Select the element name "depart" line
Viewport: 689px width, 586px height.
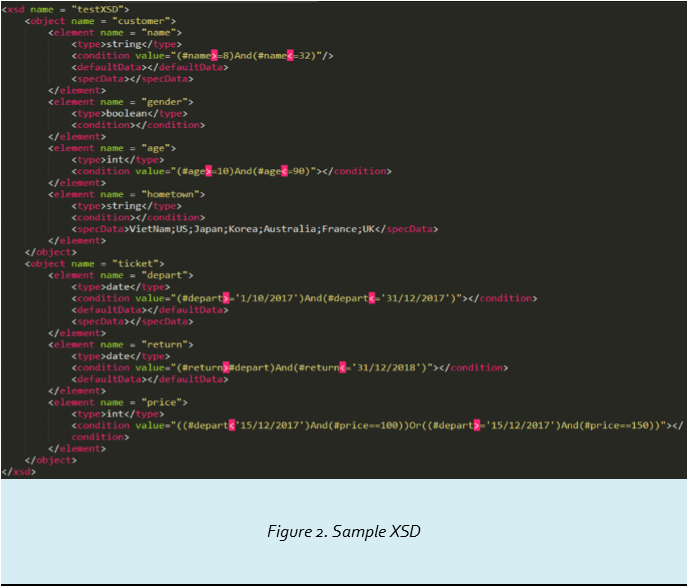point(121,275)
